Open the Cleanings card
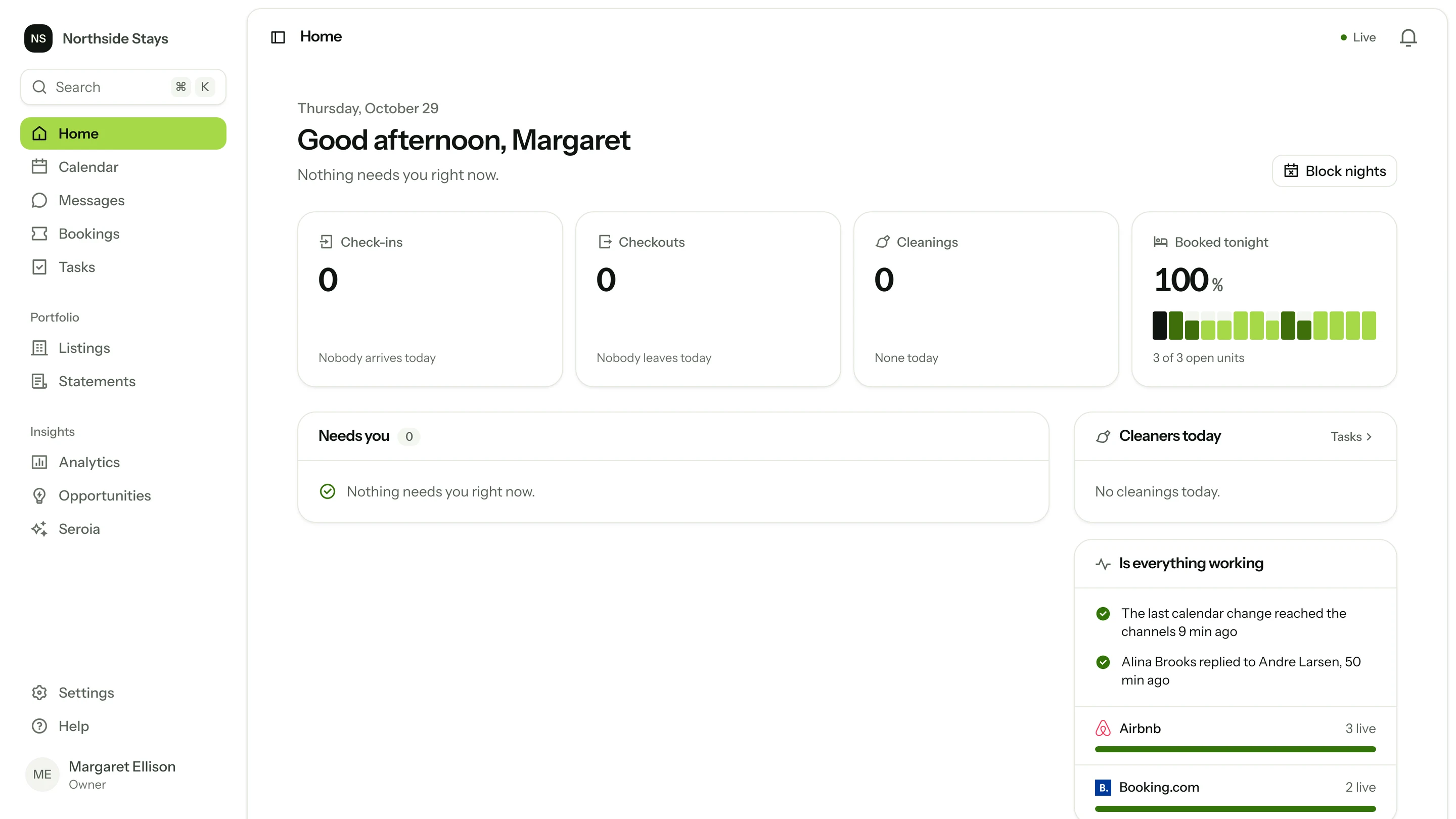This screenshot has width=1456, height=819. pyautogui.click(x=986, y=299)
